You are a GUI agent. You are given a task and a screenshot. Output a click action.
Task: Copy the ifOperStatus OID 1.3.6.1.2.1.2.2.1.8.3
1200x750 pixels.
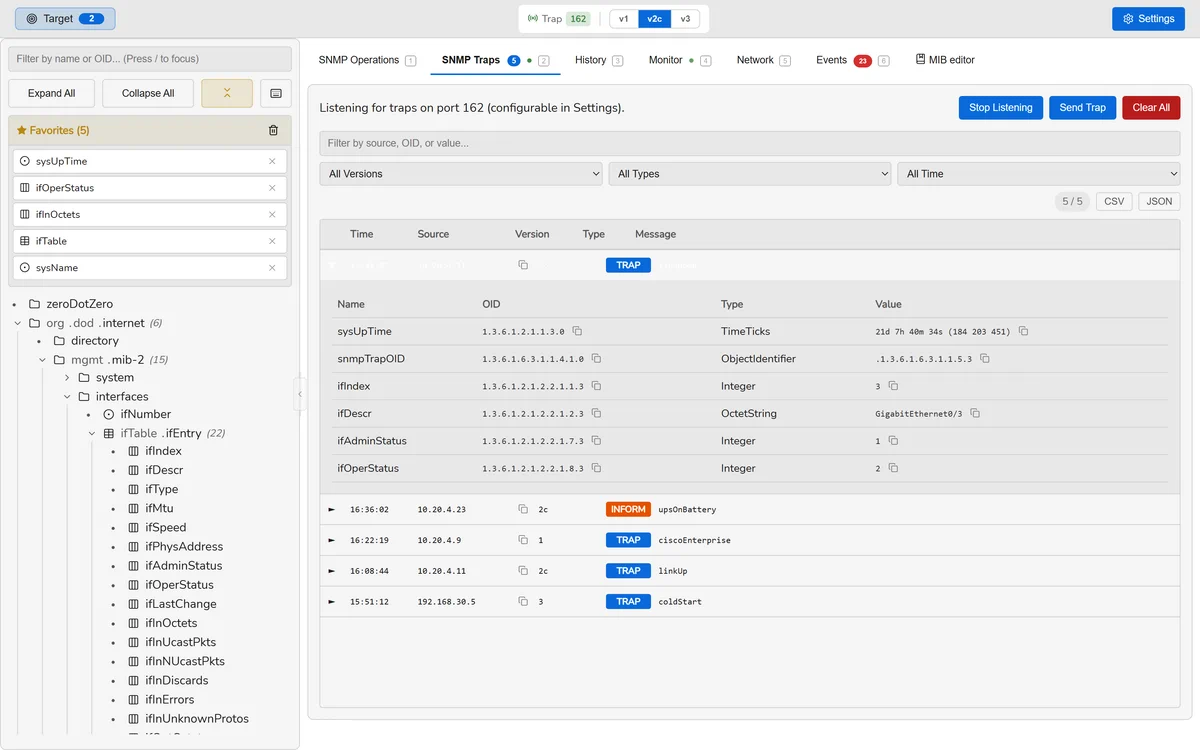(x=596, y=468)
